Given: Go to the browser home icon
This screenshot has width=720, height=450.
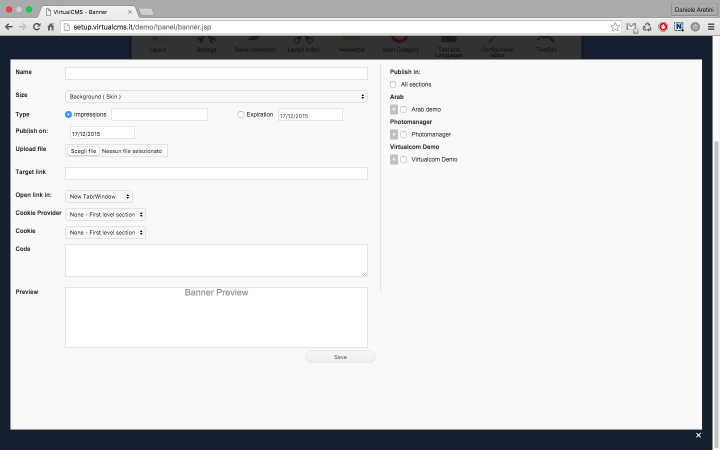Looking at the screenshot, I should pyautogui.click(x=51, y=26).
